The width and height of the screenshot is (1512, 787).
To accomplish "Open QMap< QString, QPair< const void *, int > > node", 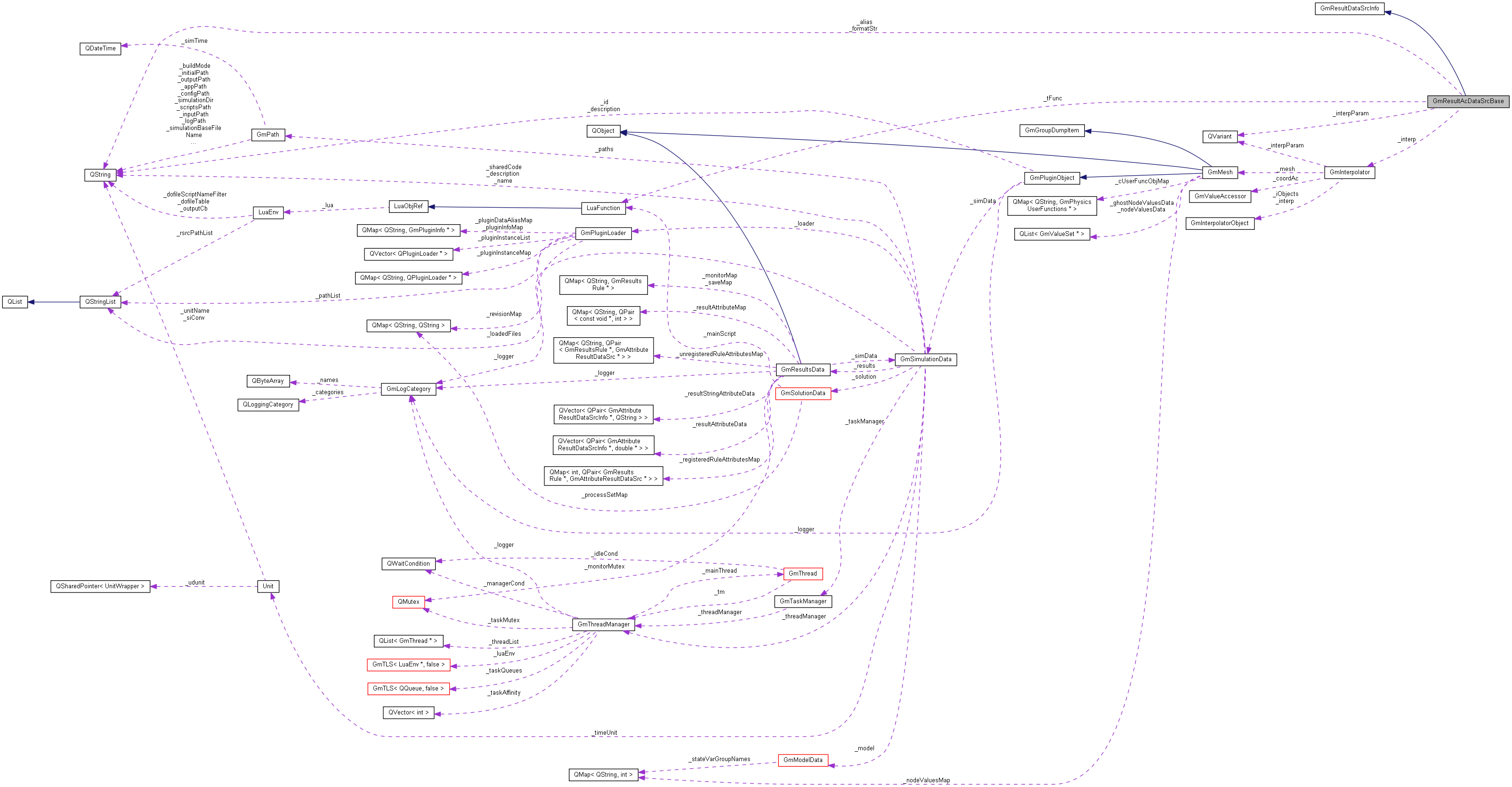I will 603,316.
